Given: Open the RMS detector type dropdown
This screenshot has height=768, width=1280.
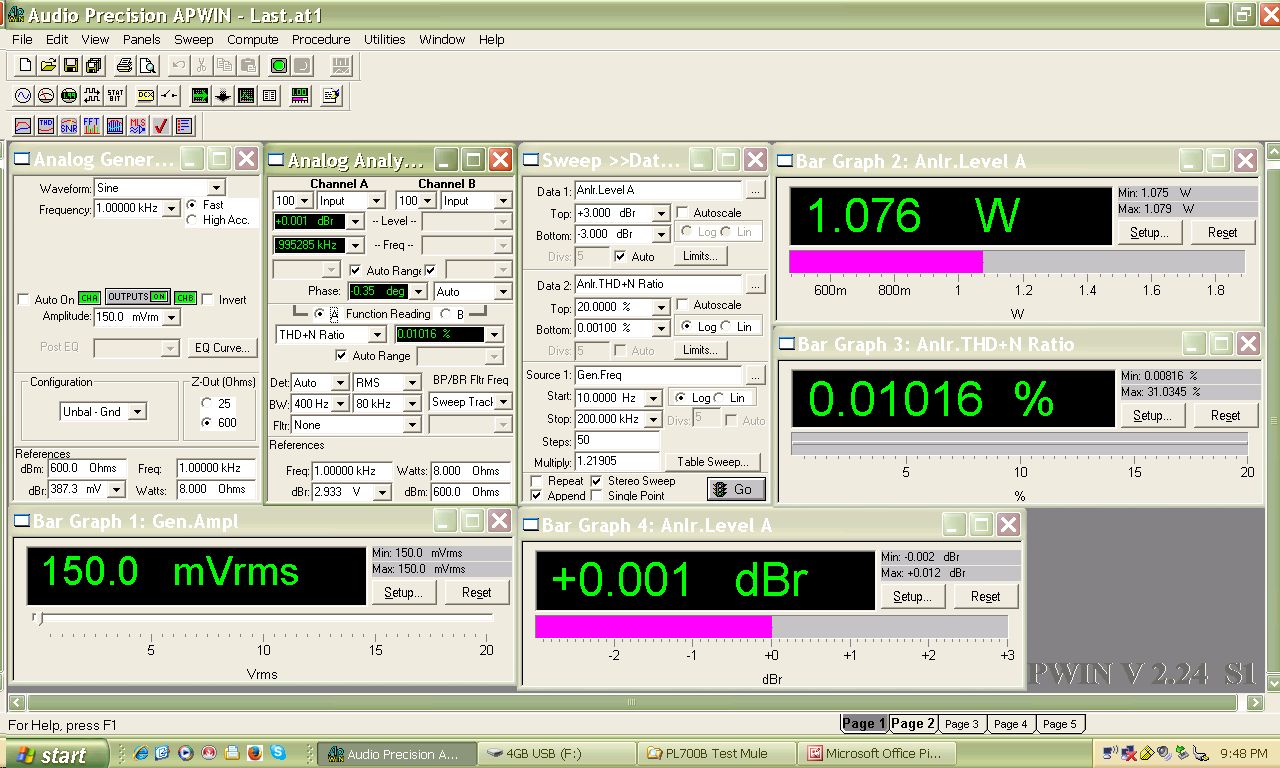Looking at the screenshot, I should tap(411, 383).
